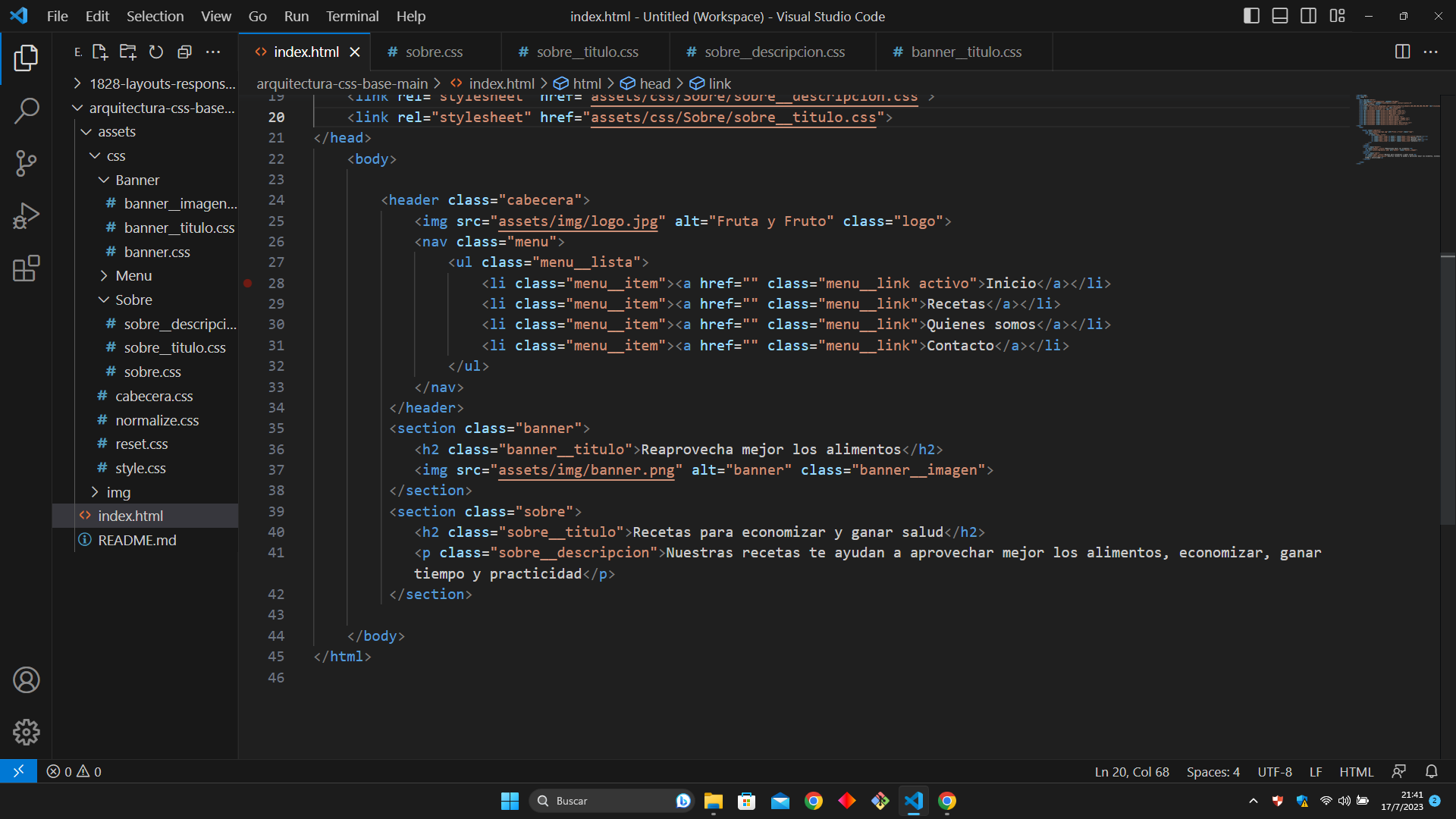Create a new folder in Explorer
The image size is (1456, 819).
(x=127, y=52)
